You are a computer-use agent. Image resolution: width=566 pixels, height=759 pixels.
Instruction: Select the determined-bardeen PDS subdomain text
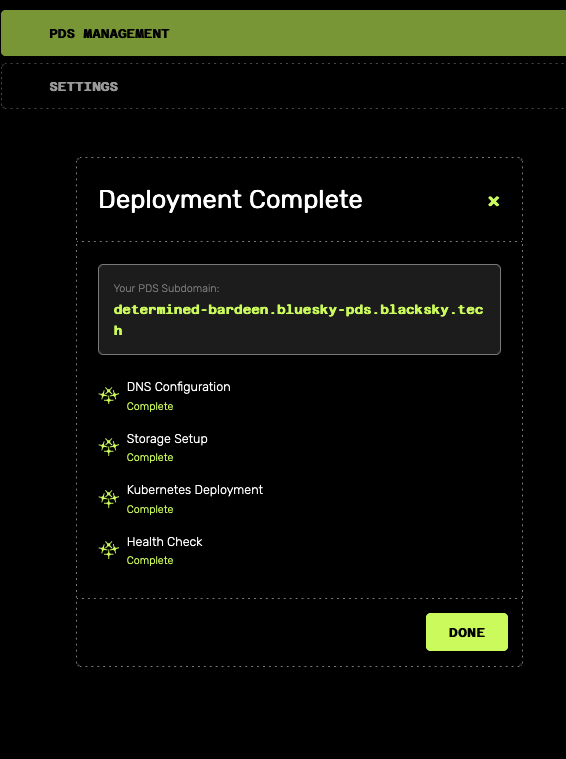[x=298, y=320]
